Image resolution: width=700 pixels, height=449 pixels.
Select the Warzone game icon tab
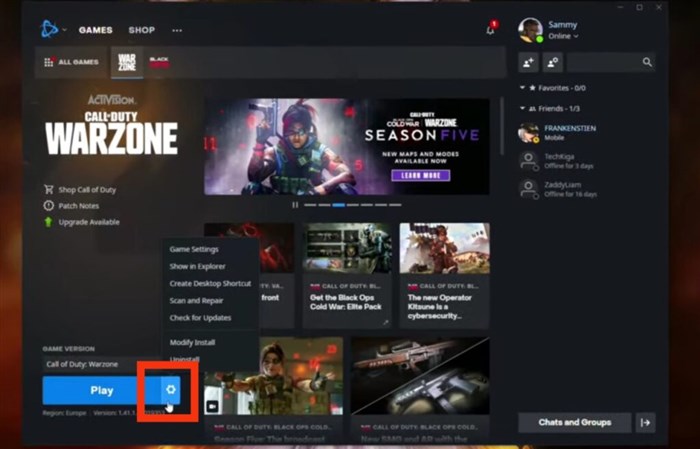(127, 62)
